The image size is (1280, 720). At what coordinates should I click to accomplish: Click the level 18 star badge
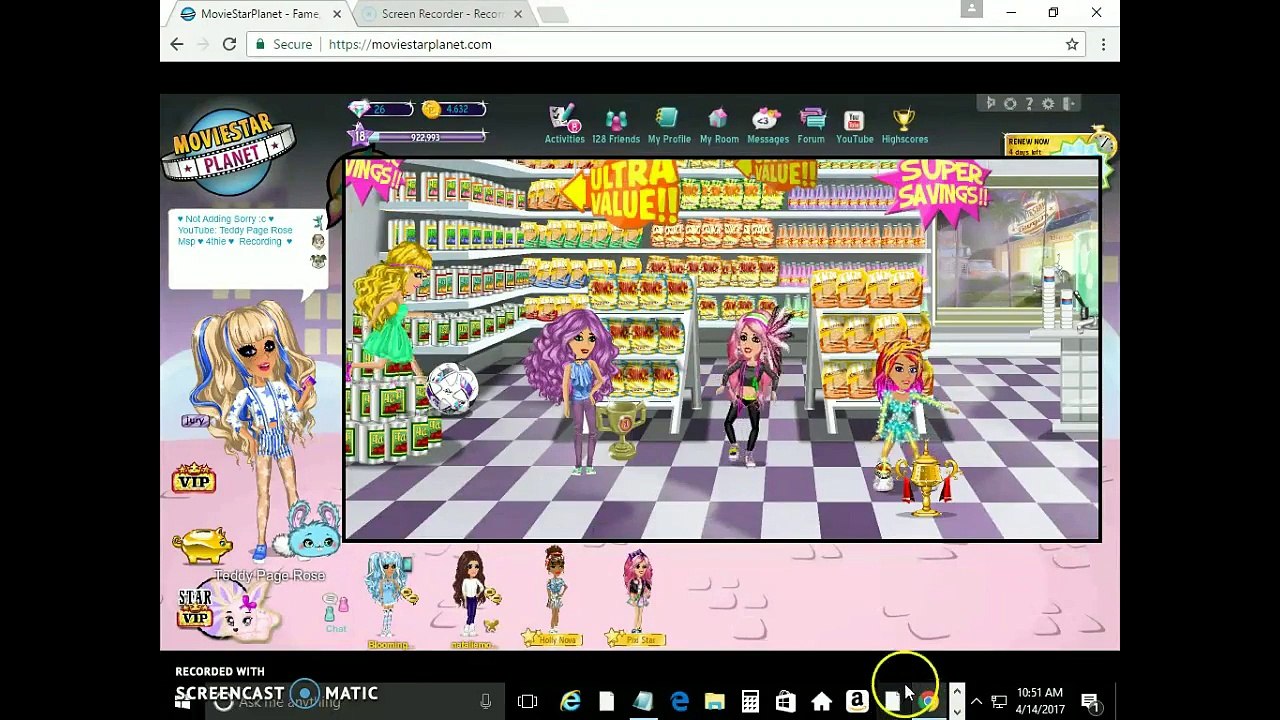point(359,135)
